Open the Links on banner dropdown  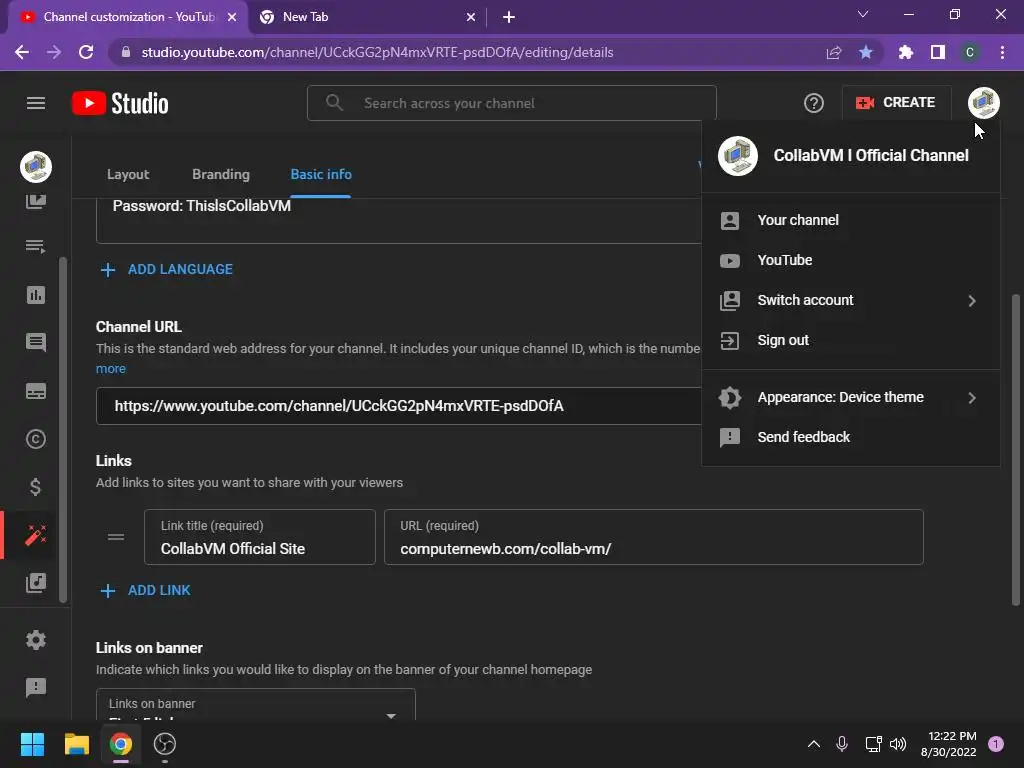pyautogui.click(x=255, y=705)
